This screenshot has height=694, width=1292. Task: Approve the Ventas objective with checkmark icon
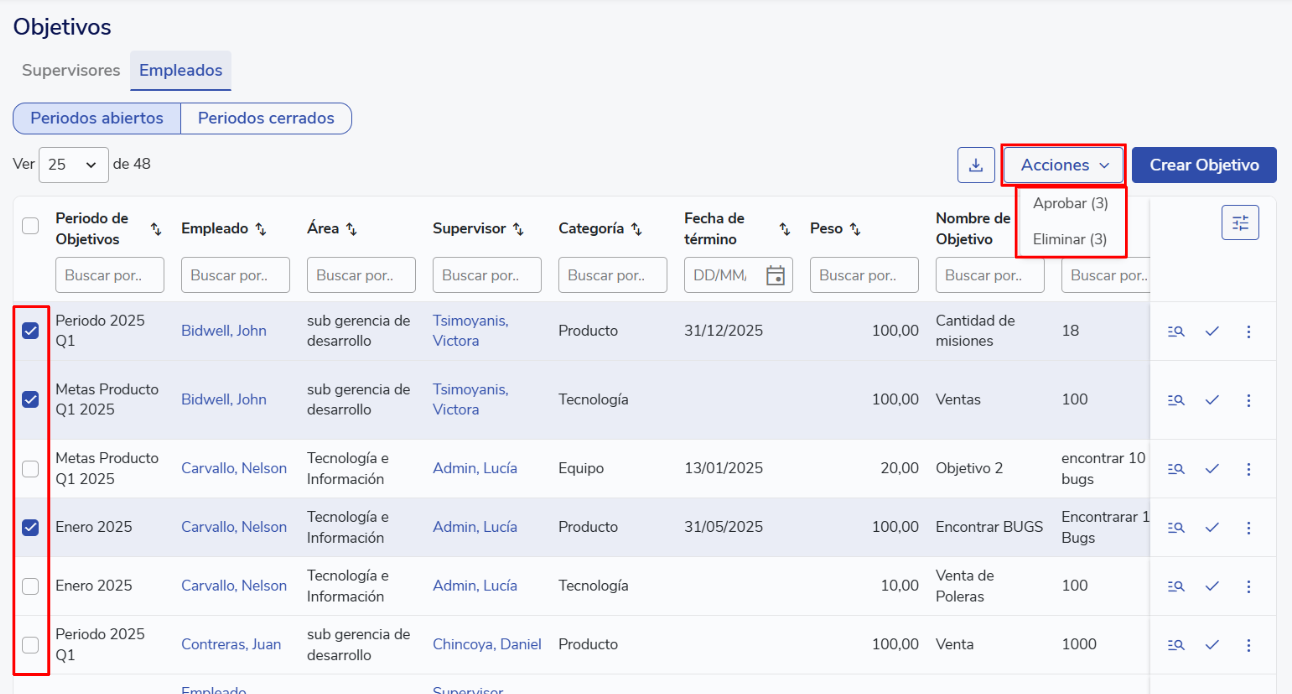(1212, 400)
